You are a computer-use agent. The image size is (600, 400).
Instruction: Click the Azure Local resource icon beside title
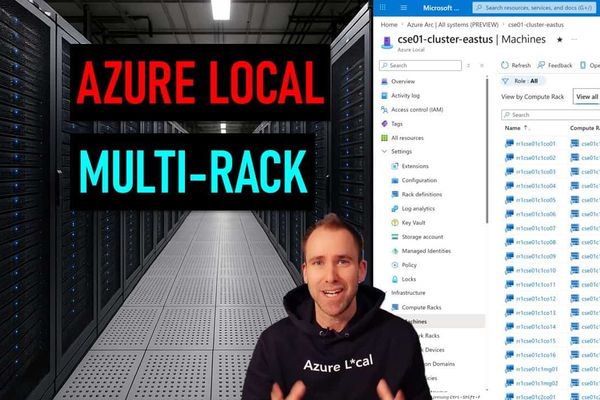387,42
